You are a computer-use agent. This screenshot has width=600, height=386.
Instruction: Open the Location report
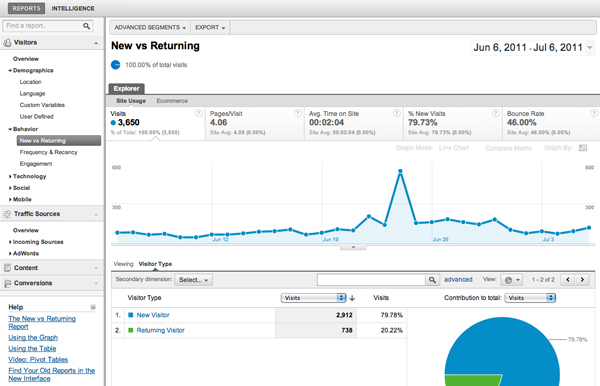coord(31,82)
